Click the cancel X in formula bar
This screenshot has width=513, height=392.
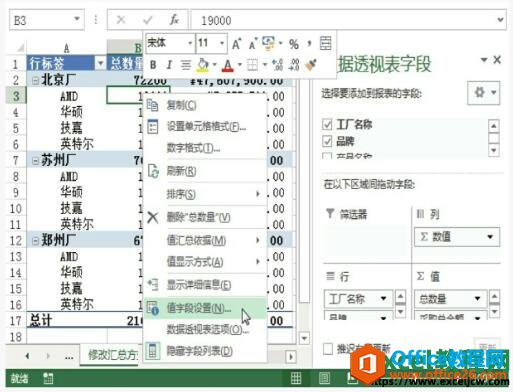tap(121, 20)
